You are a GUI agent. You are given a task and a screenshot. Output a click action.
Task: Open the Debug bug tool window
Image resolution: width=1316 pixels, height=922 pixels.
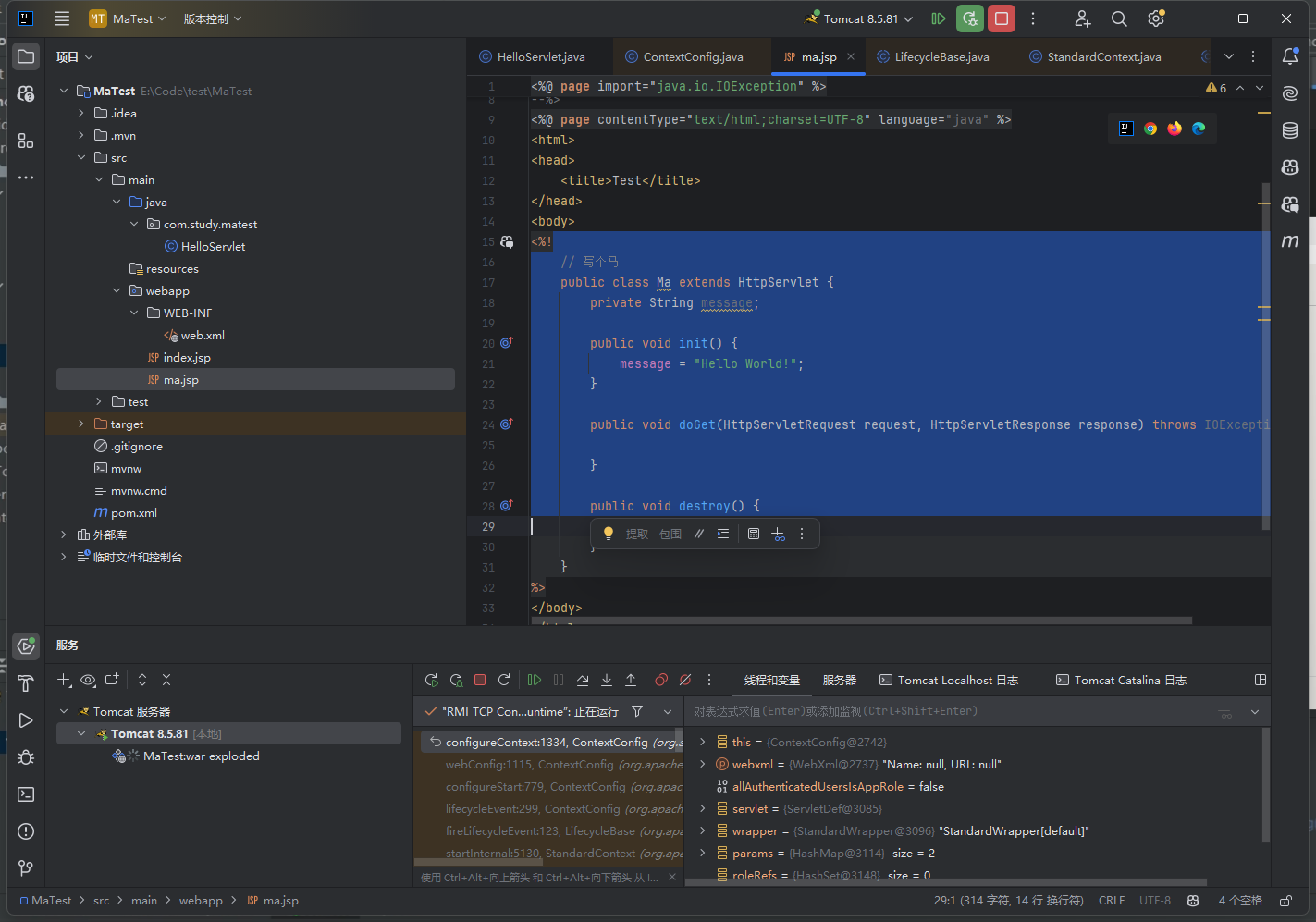click(26, 757)
